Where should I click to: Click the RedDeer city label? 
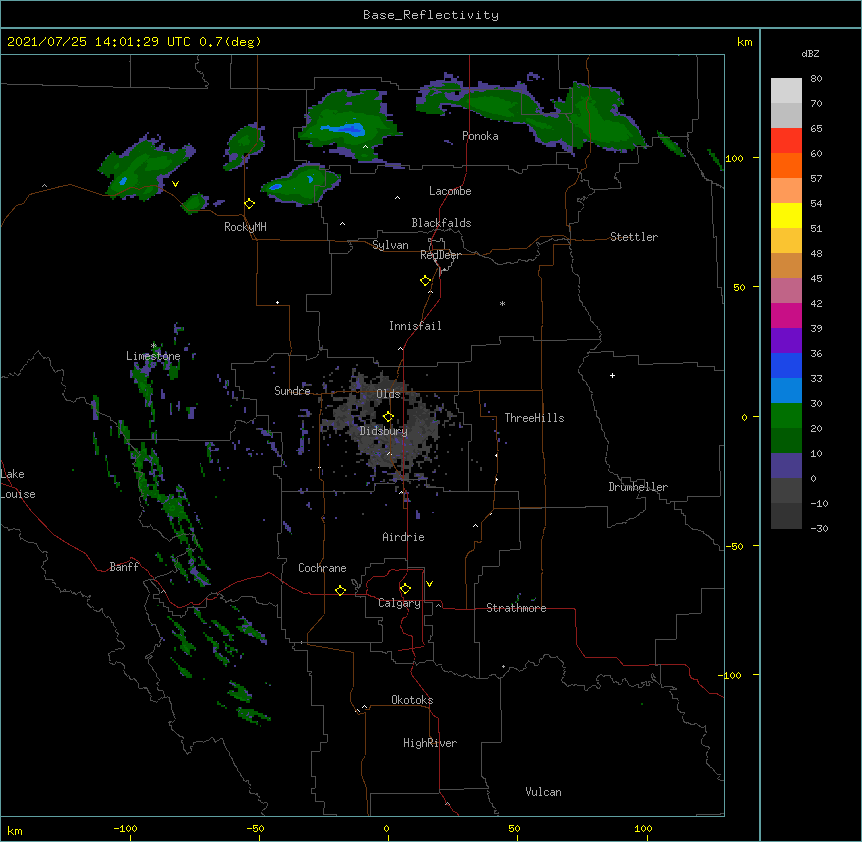click(440, 255)
